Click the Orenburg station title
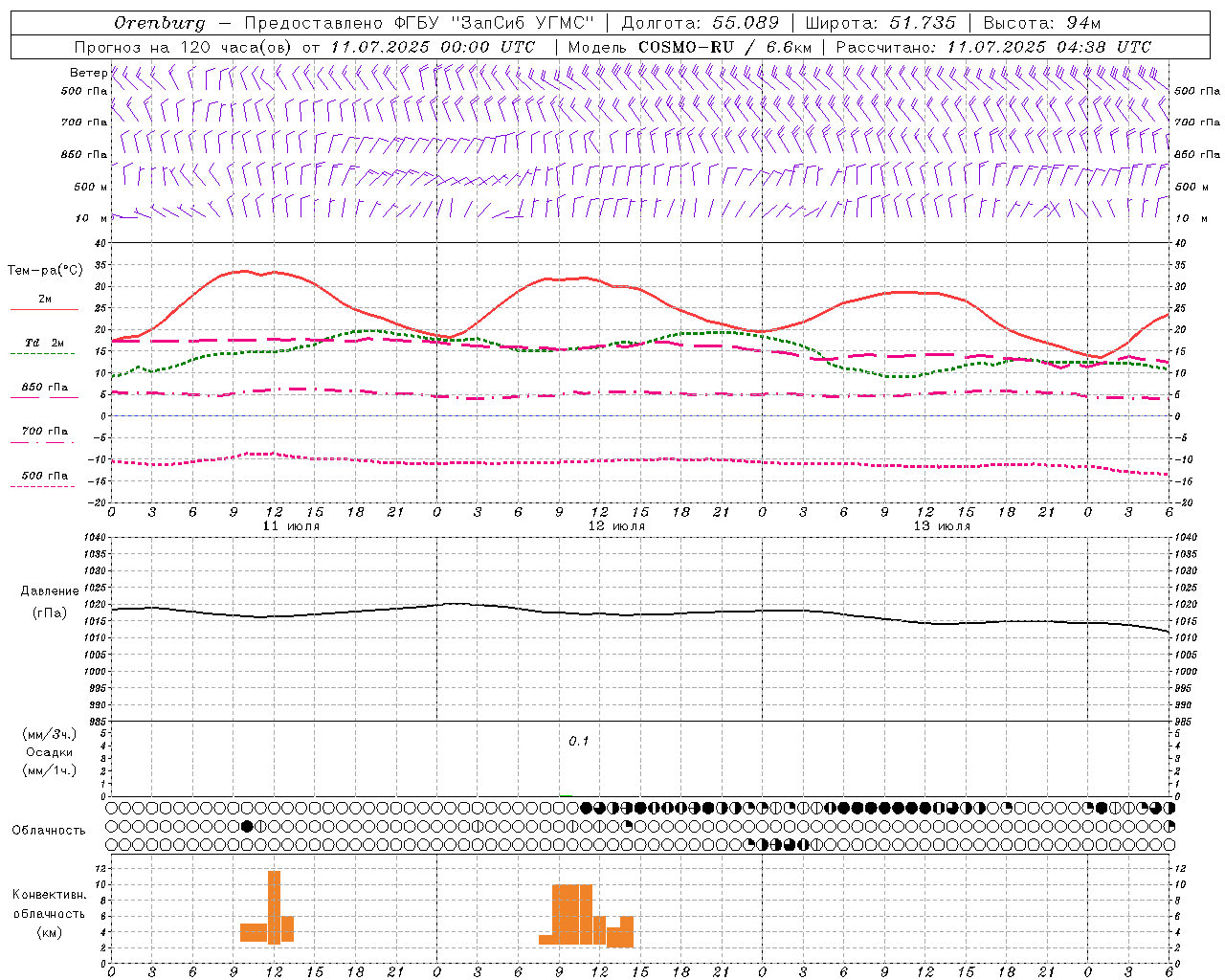The image size is (1225, 980). pos(160,23)
